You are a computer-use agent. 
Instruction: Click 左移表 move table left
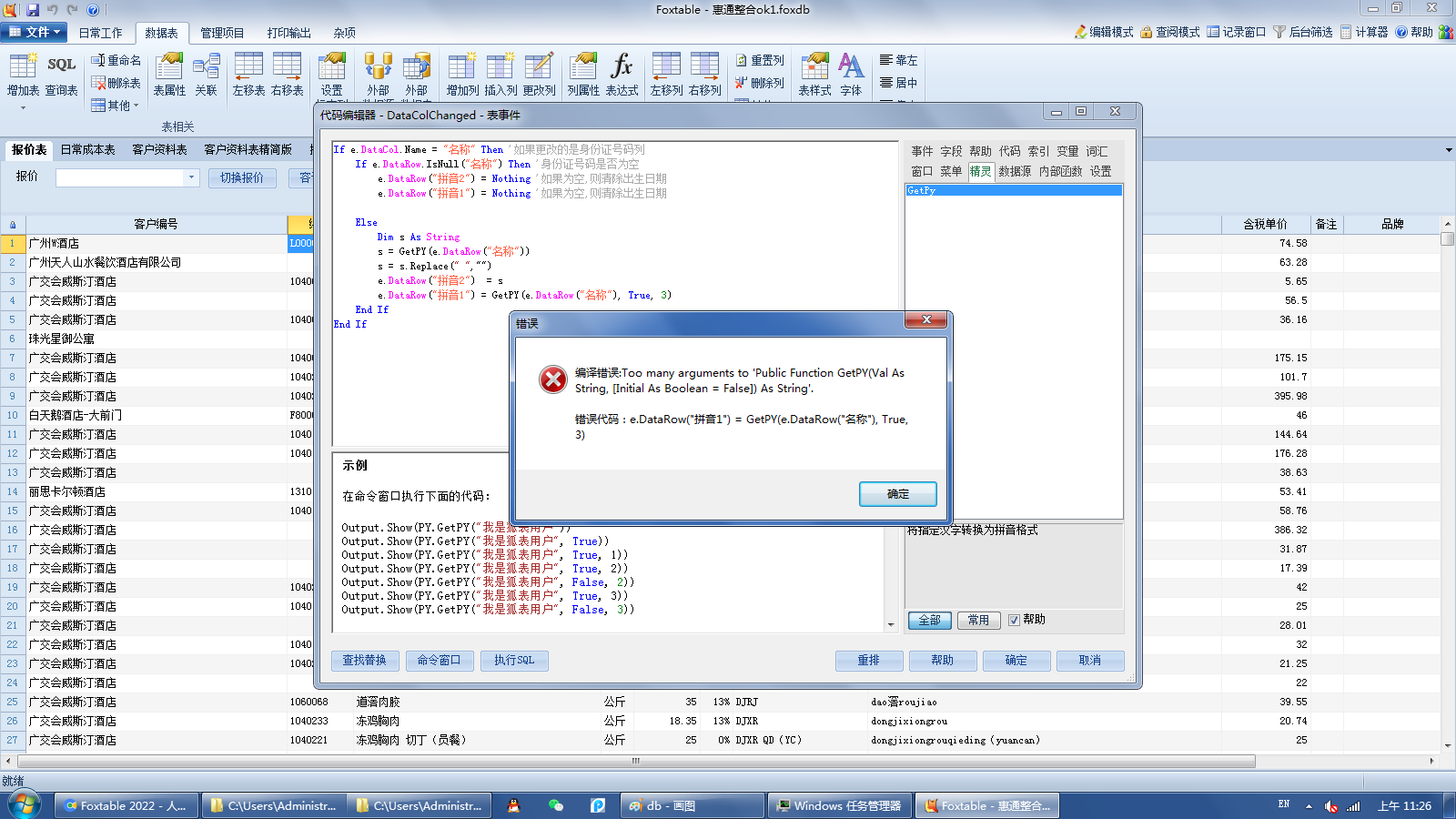[x=248, y=74]
